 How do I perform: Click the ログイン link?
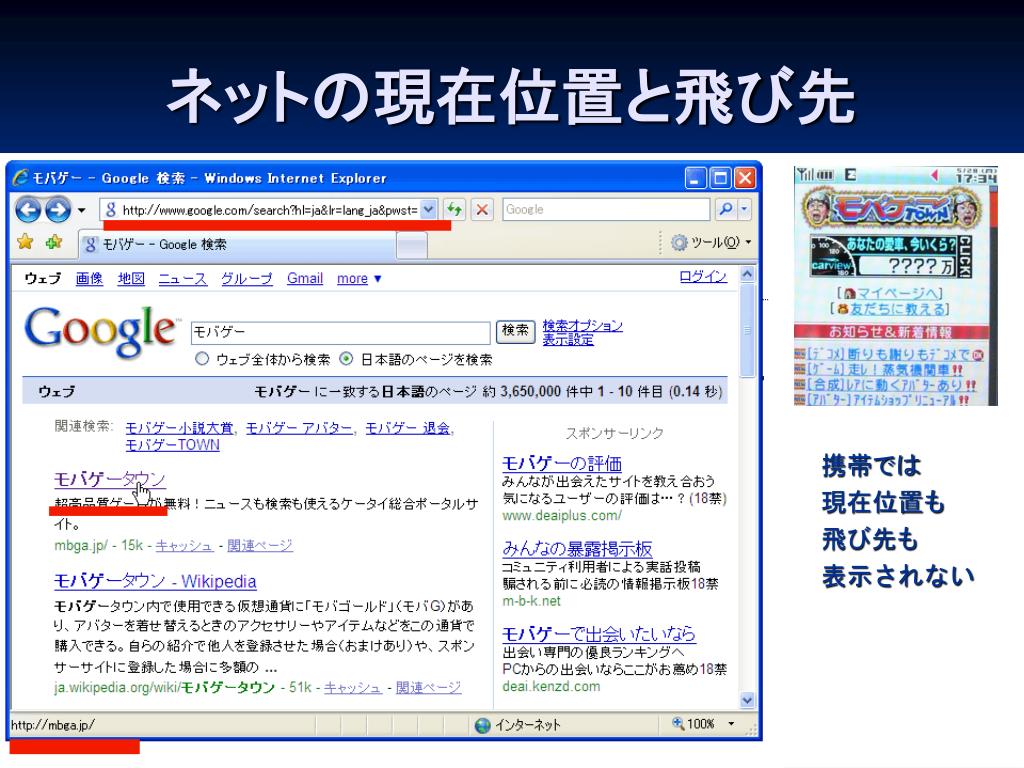click(x=703, y=277)
